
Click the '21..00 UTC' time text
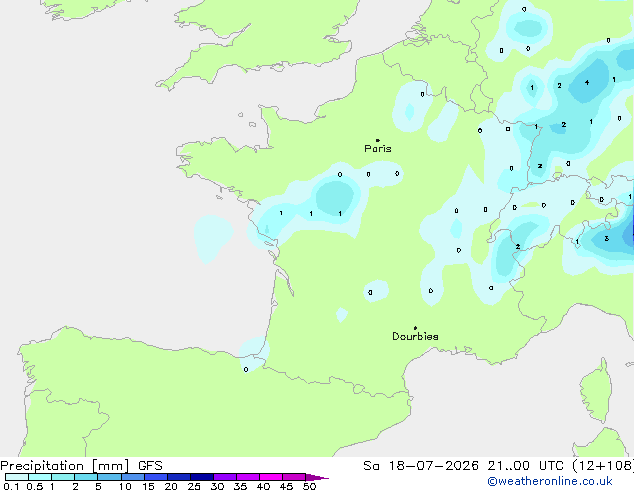pos(526,466)
